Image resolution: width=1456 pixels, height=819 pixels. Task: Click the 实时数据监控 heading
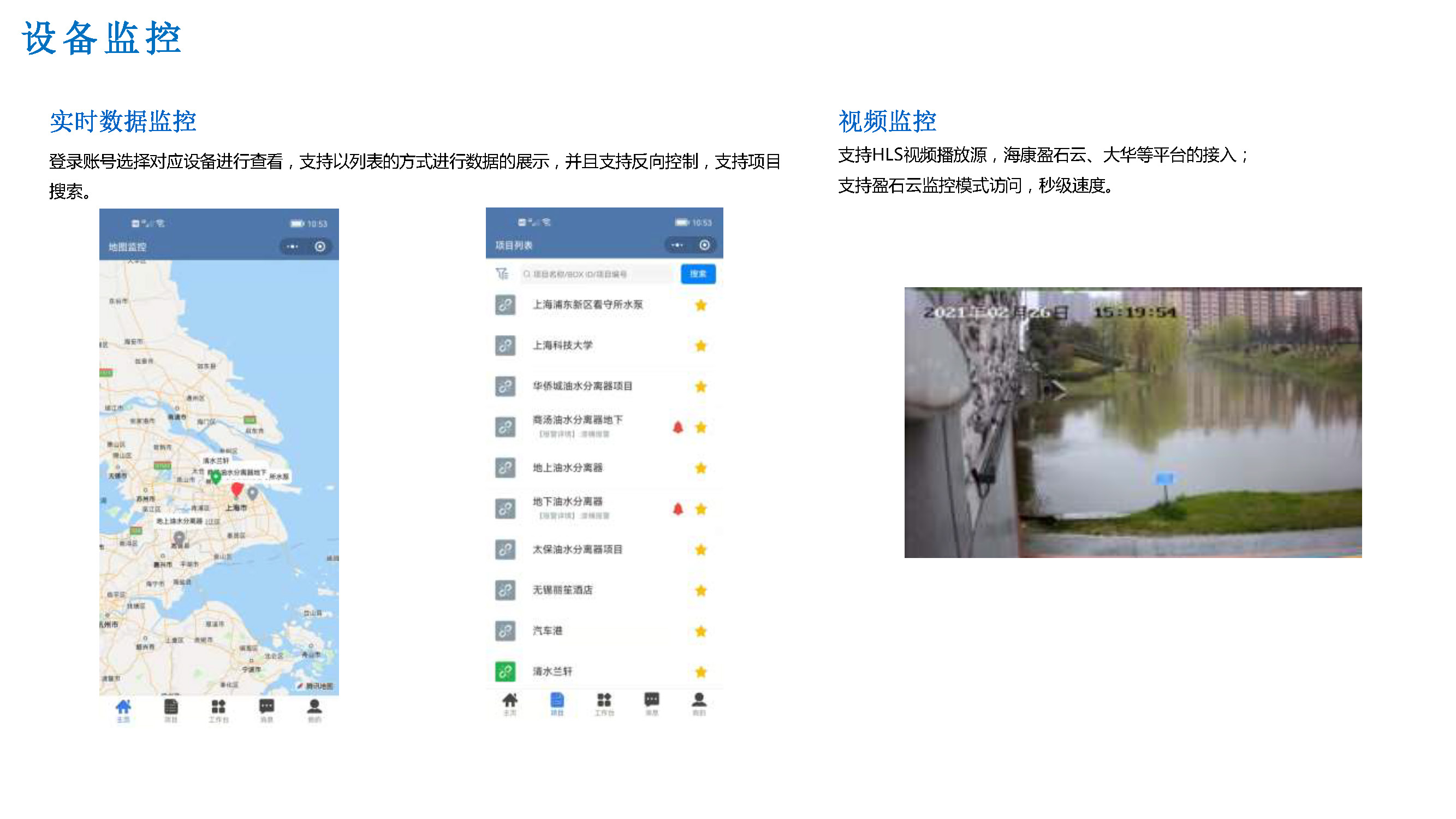pos(123,122)
